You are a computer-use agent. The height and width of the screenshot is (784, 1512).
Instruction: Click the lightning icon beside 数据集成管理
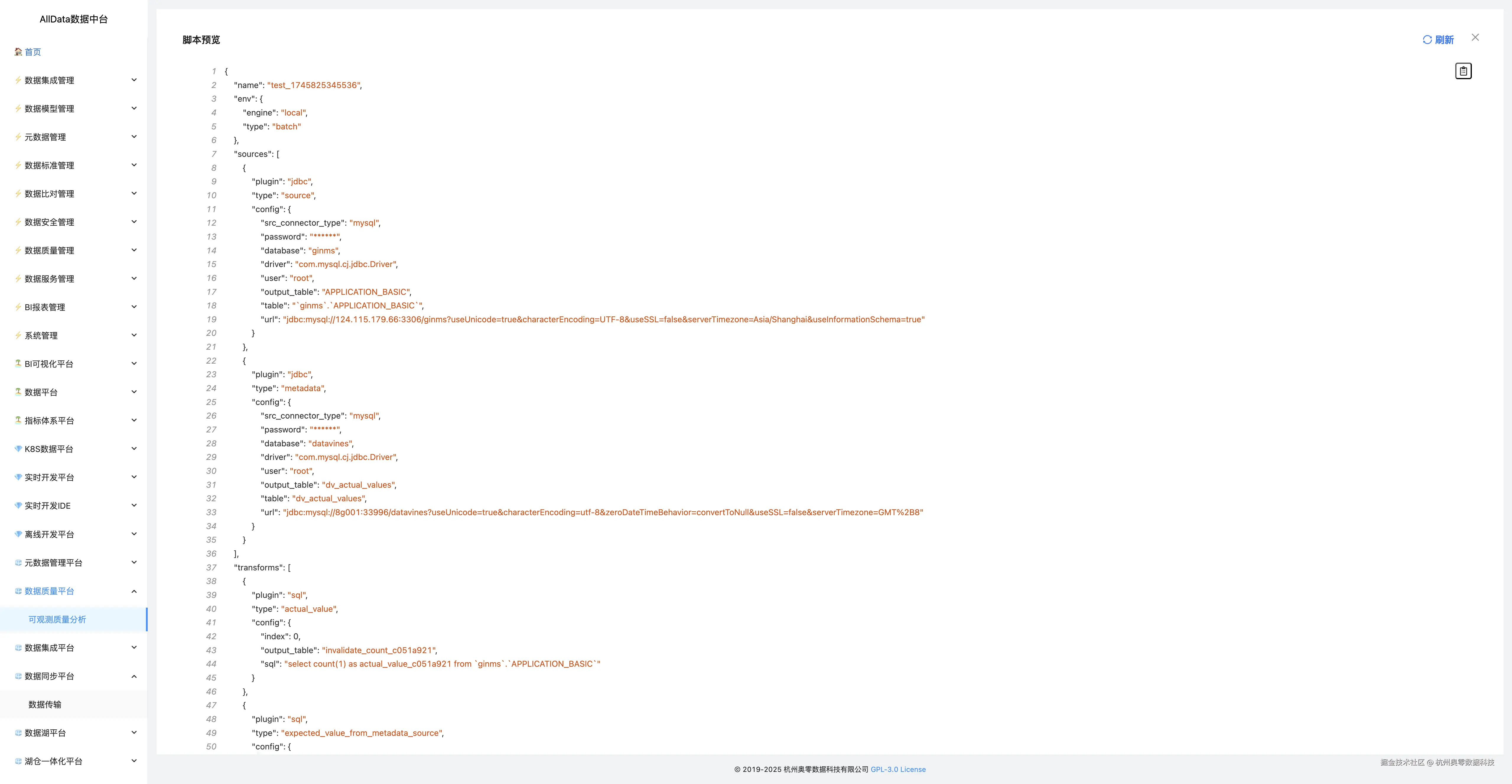click(x=18, y=80)
